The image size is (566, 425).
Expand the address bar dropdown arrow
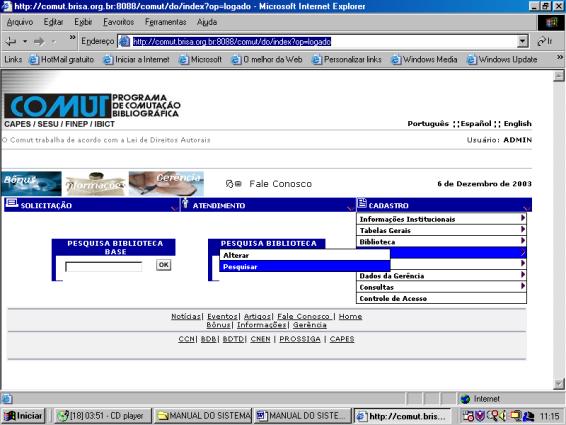[522, 42]
